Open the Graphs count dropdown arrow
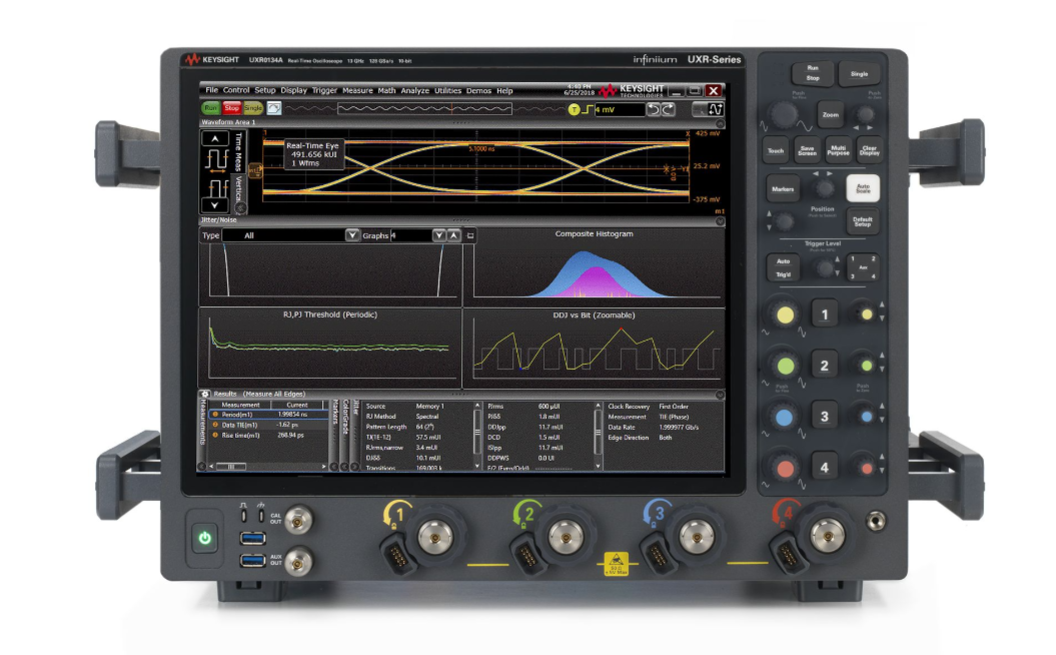This screenshot has height=655, width=1056. click(438, 236)
